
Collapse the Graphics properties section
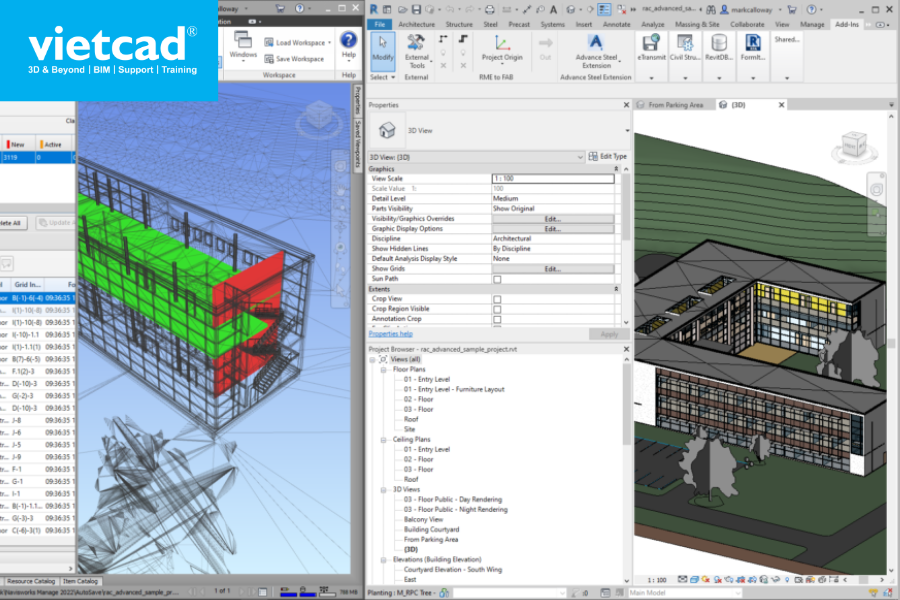pos(616,169)
